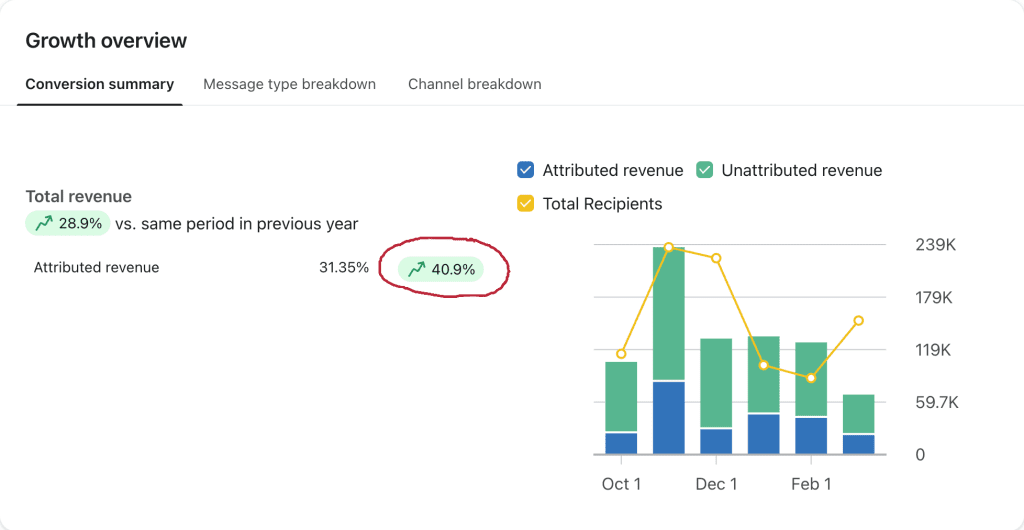The height and width of the screenshot is (530, 1024).
Task: Switch to Channel breakdown tab
Action: pyautogui.click(x=474, y=84)
